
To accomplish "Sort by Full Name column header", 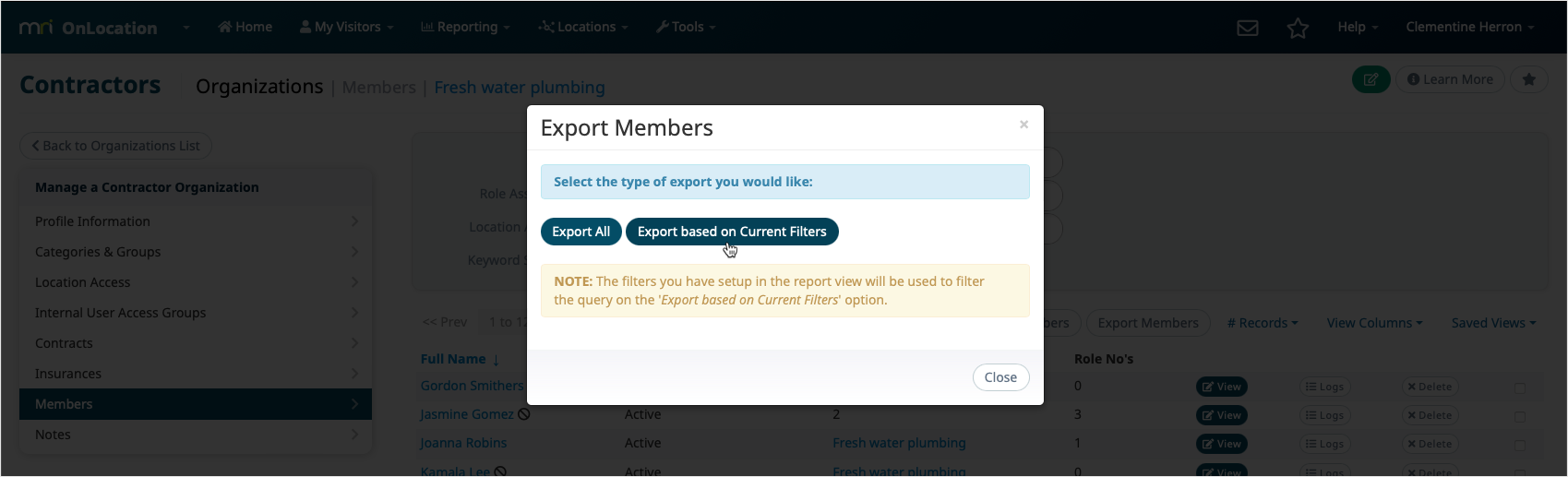I will coord(453,359).
